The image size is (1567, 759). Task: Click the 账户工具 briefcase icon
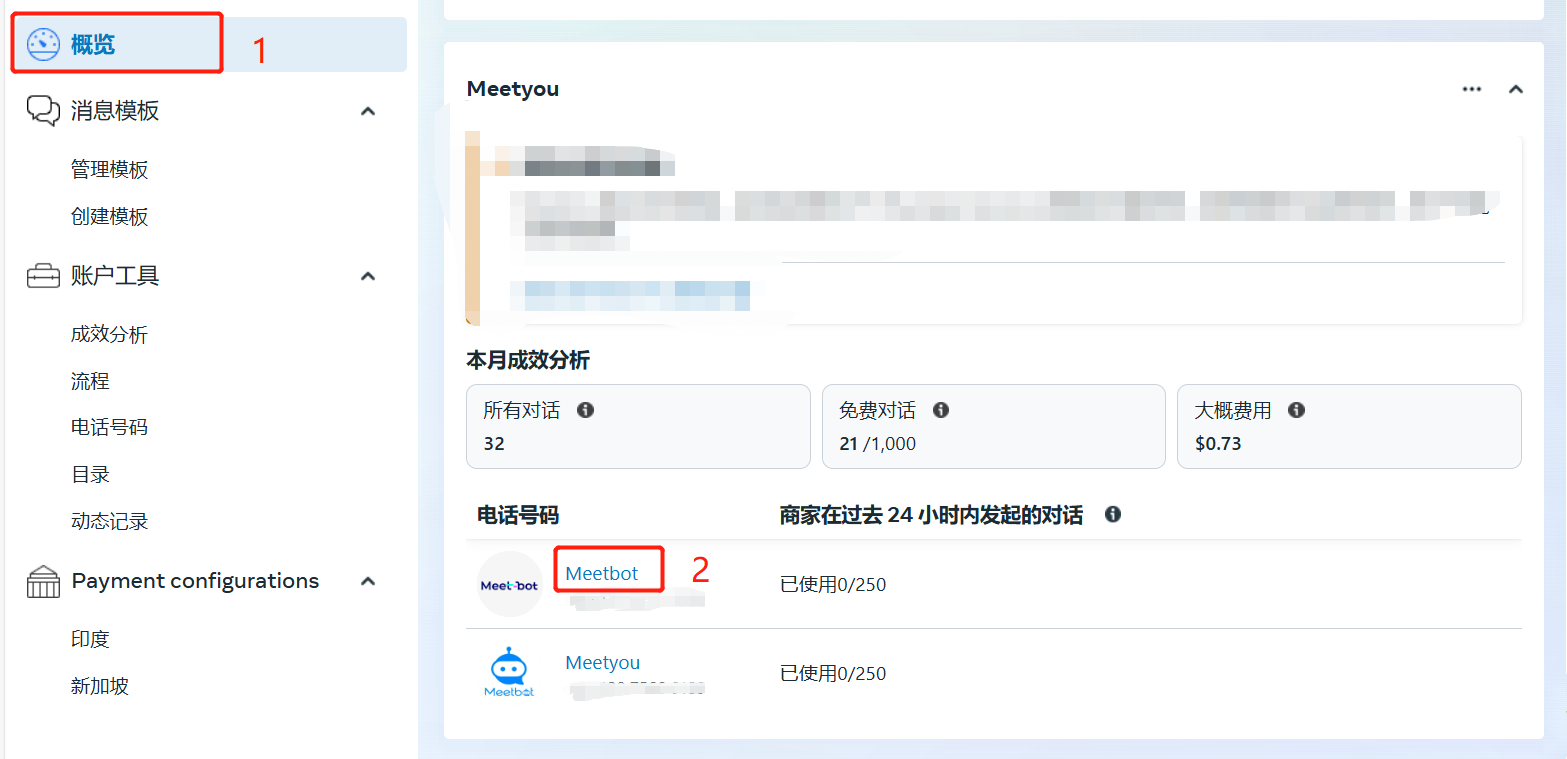(x=43, y=276)
